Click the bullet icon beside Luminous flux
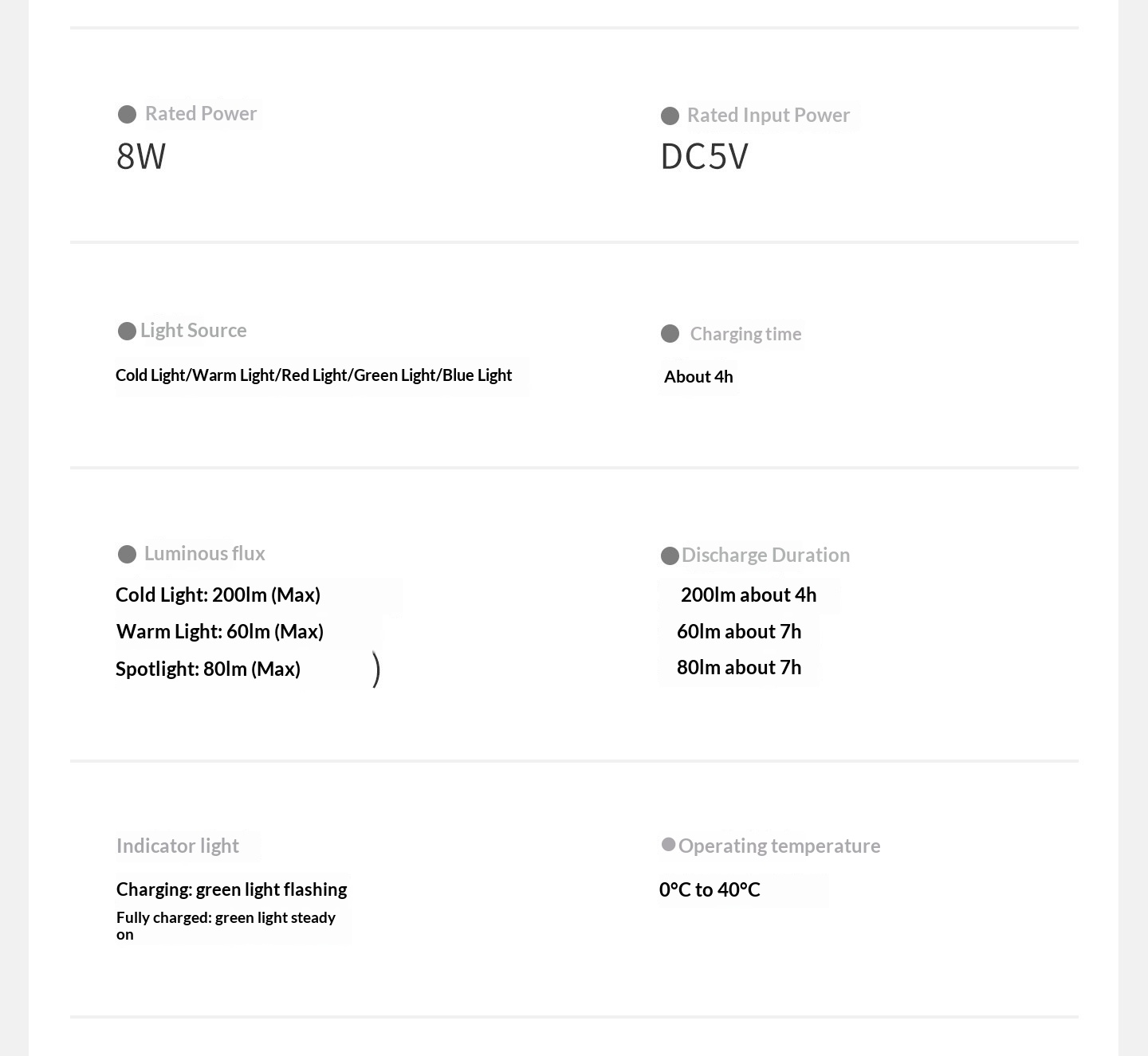This screenshot has height=1056, width=1148. click(x=127, y=554)
